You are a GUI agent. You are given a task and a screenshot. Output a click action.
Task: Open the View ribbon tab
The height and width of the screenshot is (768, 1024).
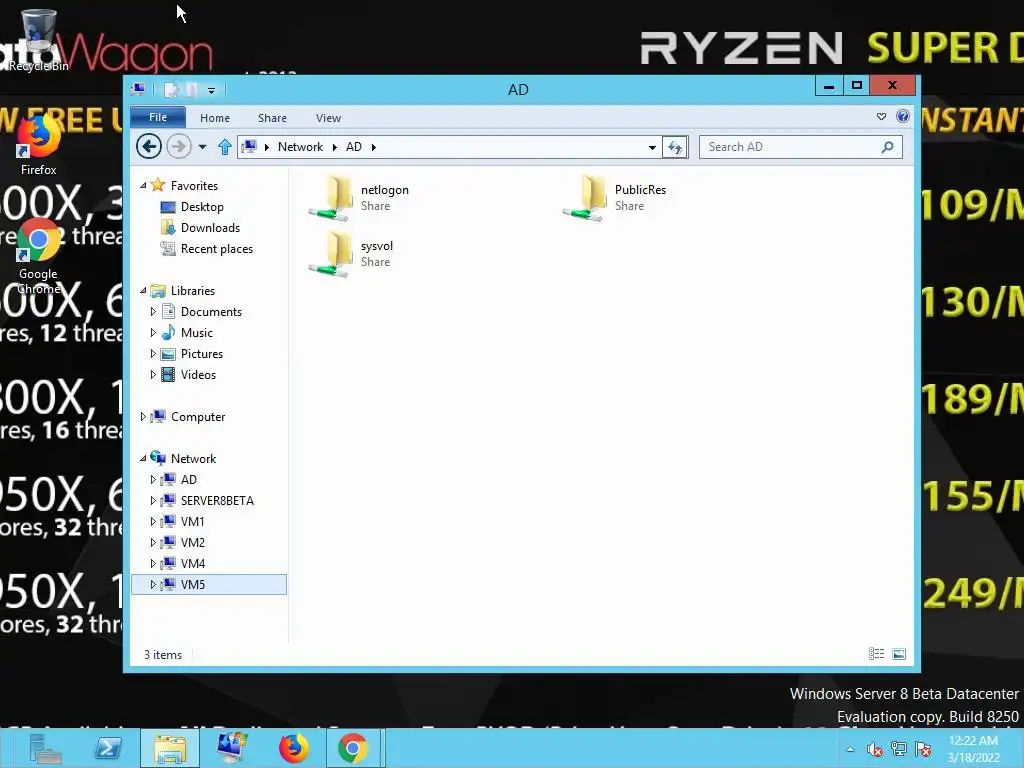(x=328, y=118)
